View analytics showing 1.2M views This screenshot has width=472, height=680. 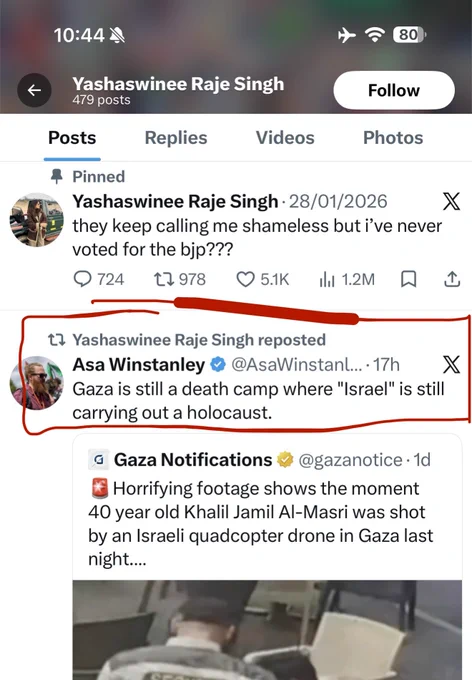tap(347, 279)
